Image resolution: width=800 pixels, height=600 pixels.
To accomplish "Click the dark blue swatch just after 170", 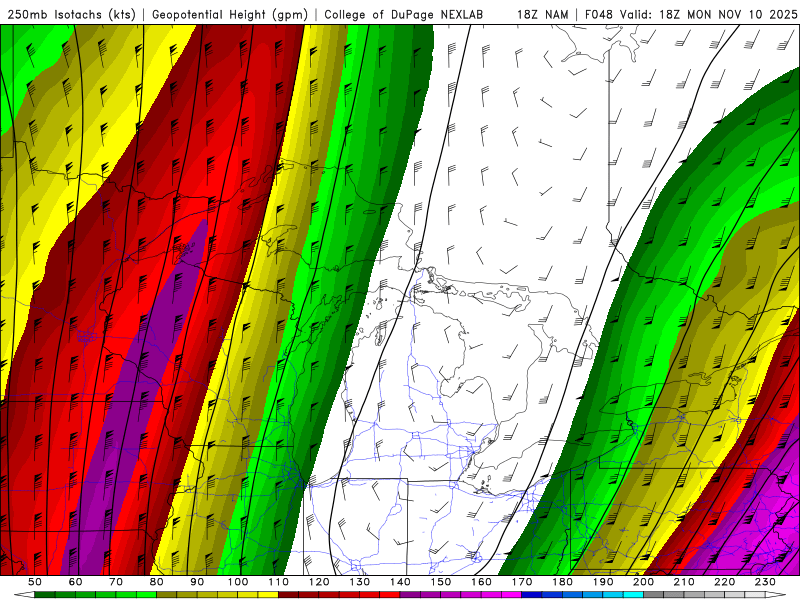I will point(532,594).
